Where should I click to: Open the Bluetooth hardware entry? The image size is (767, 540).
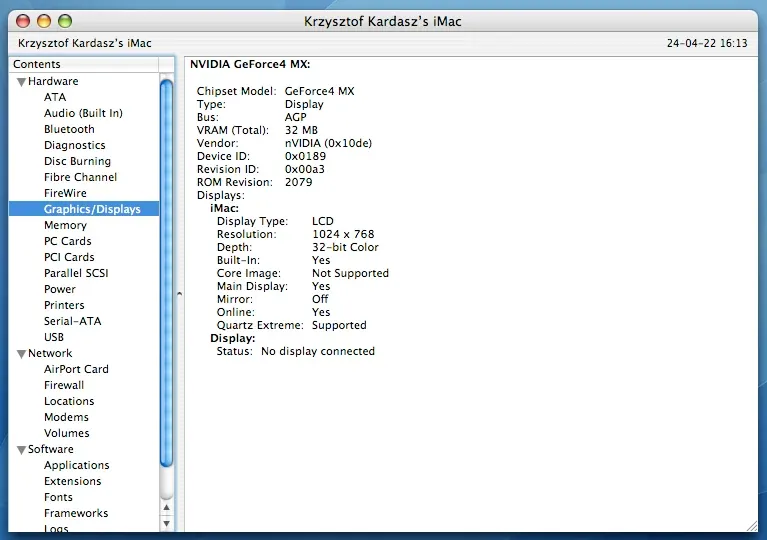(x=69, y=129)
